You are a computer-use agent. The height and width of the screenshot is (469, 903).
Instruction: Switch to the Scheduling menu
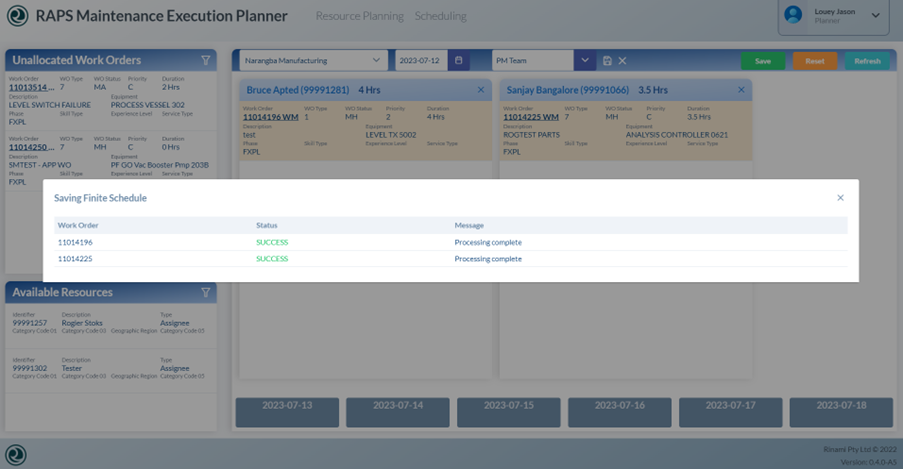(440, 16)
